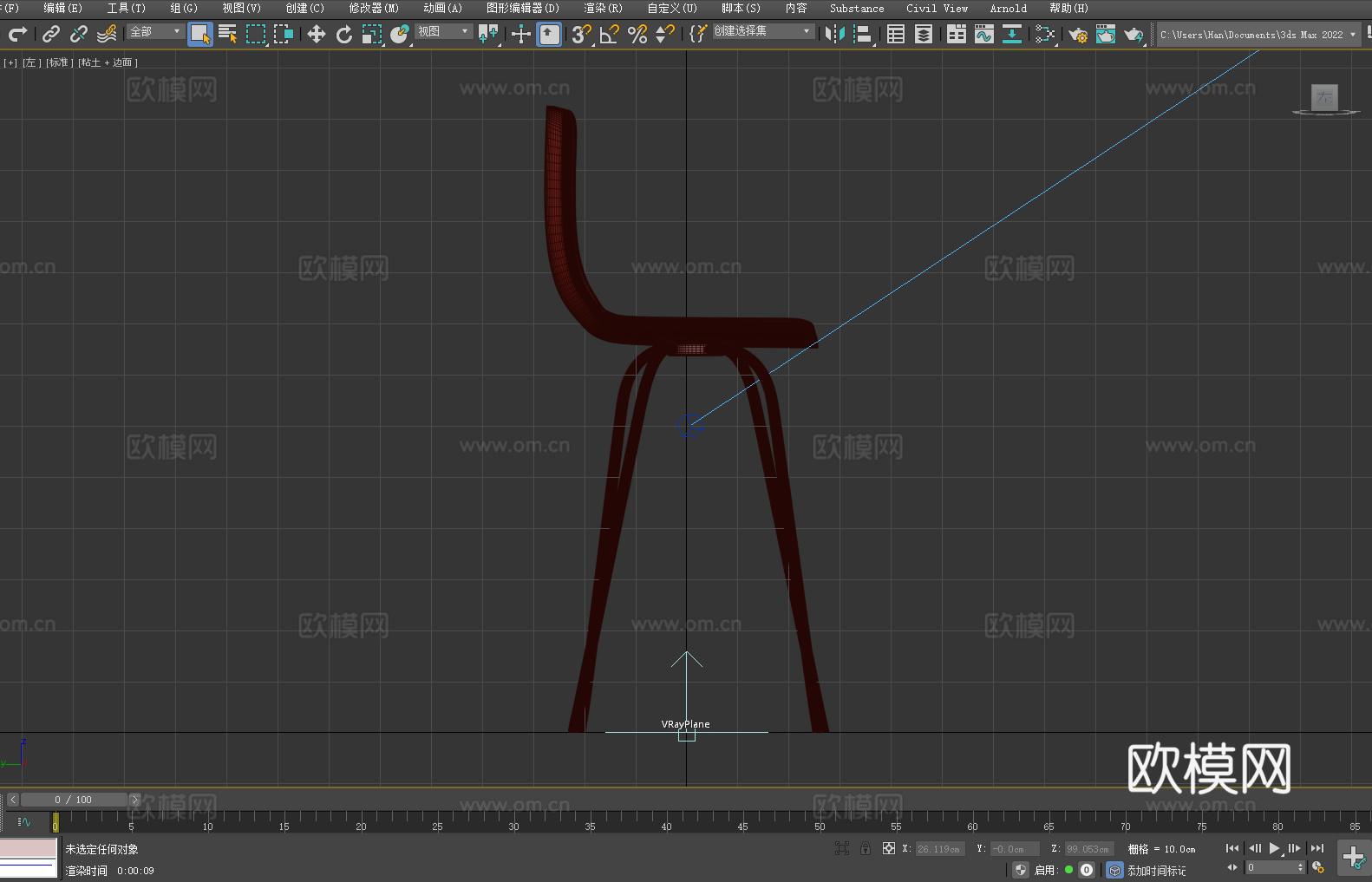Click the X coordinate input field
1372x882 pixels.
pos(940,849)
